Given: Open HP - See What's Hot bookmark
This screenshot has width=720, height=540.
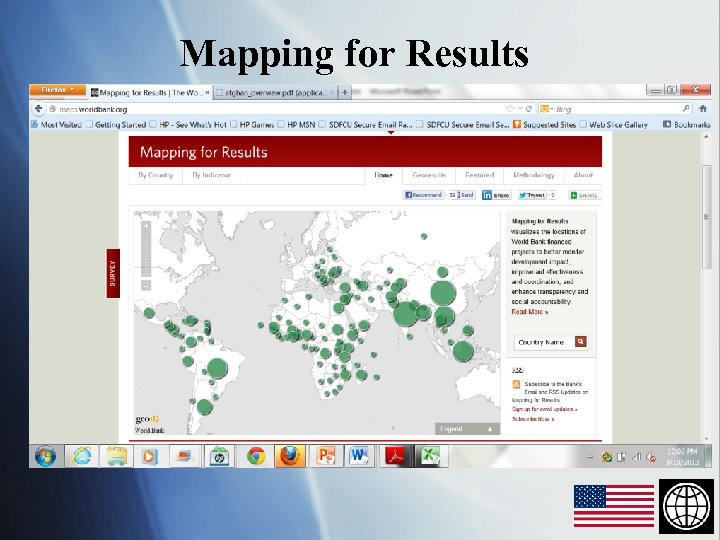Looking at the screenshot, I should click(188, 124).
